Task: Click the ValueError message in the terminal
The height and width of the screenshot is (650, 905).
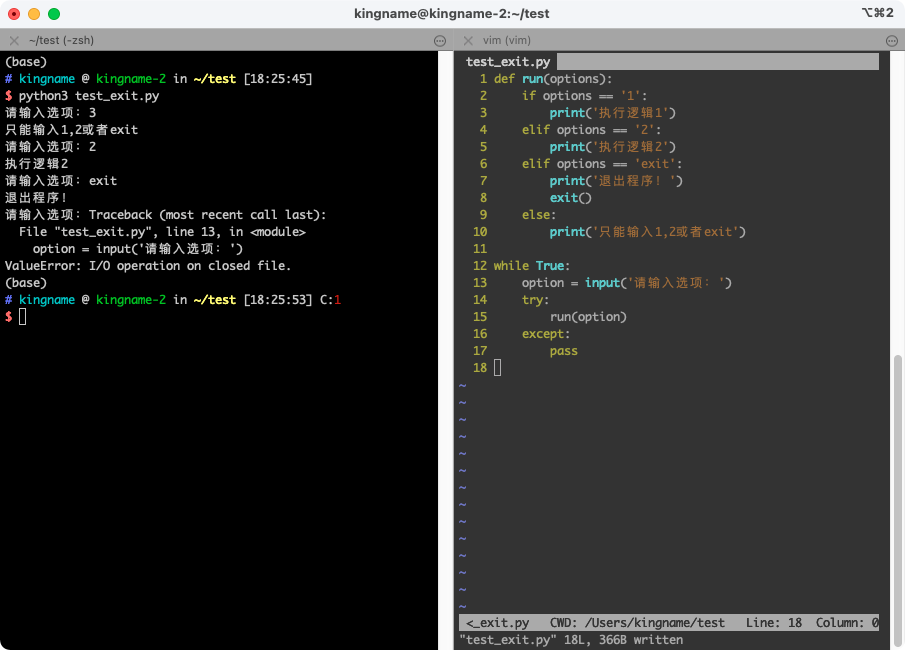Action: click(148, 266)
